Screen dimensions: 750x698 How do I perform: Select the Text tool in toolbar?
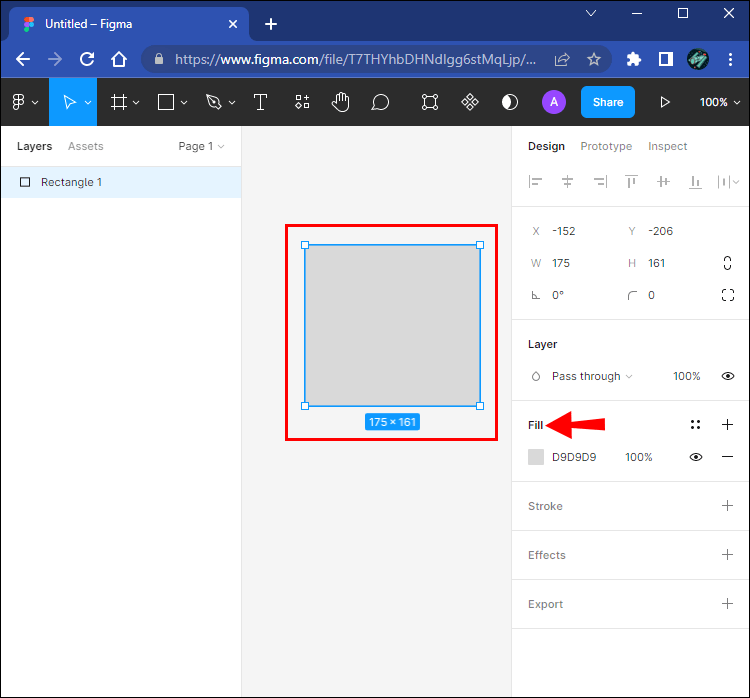pyautogui.click(x=260, y=102)
